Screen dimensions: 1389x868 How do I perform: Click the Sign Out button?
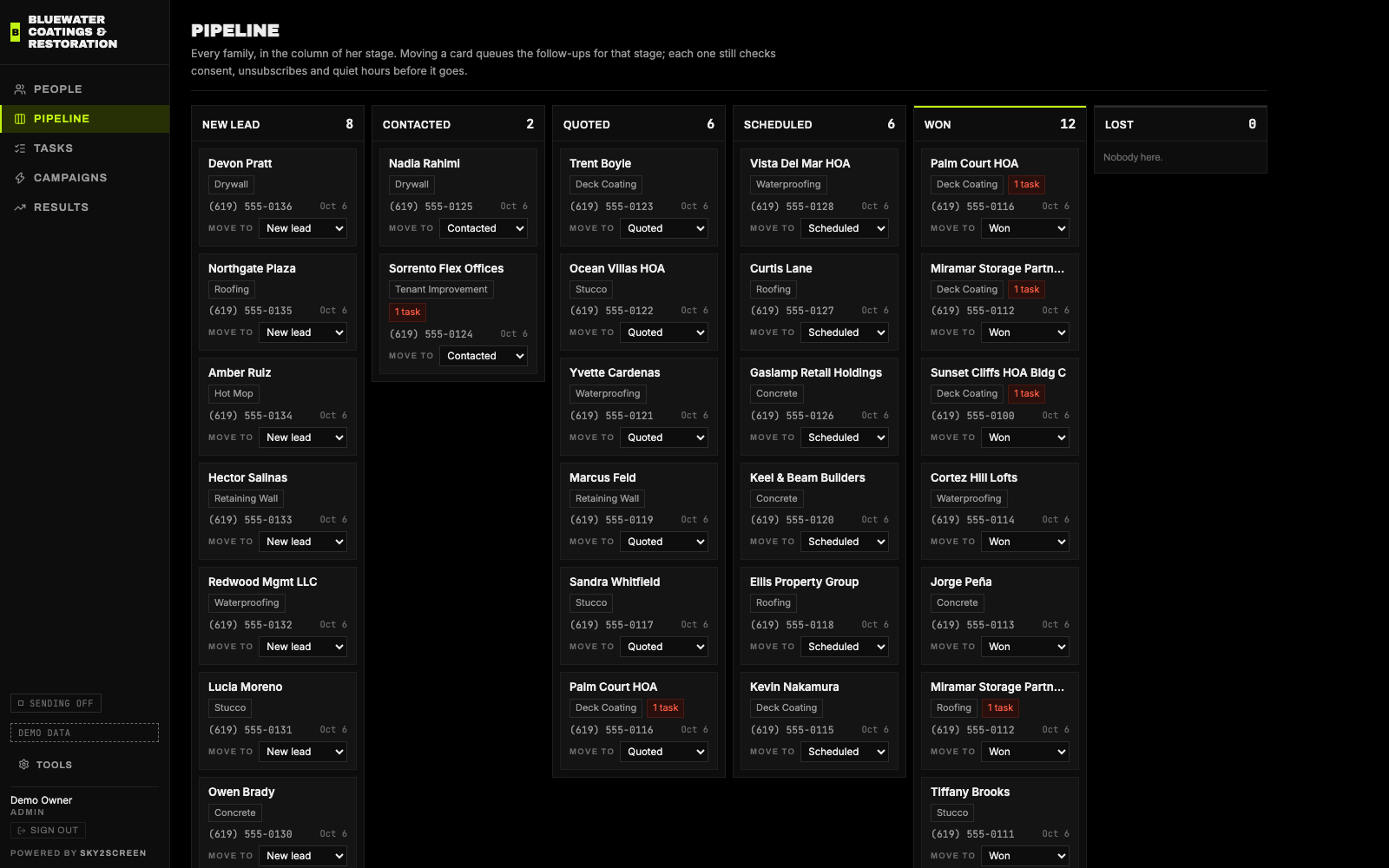pyautogui.click(x=48, y=831)
